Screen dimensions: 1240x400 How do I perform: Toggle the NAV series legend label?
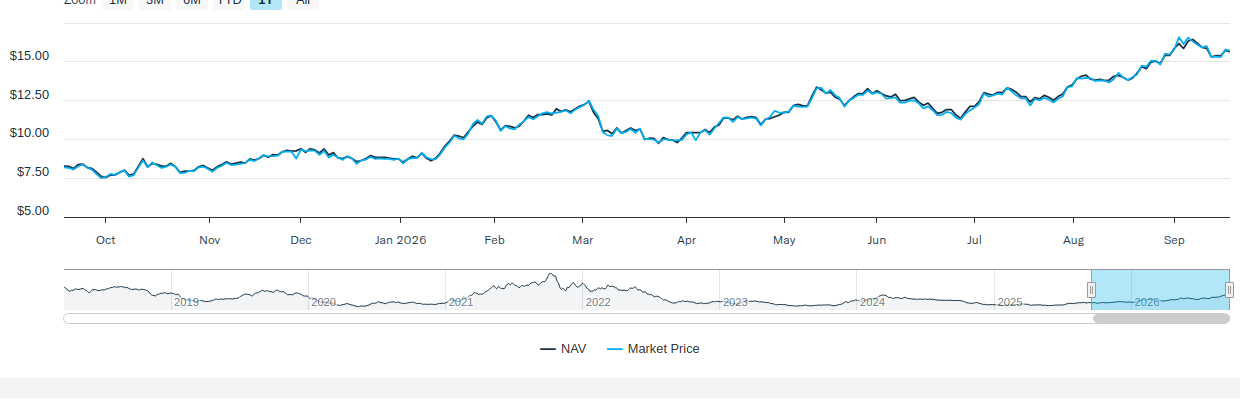tap(574, 349)
